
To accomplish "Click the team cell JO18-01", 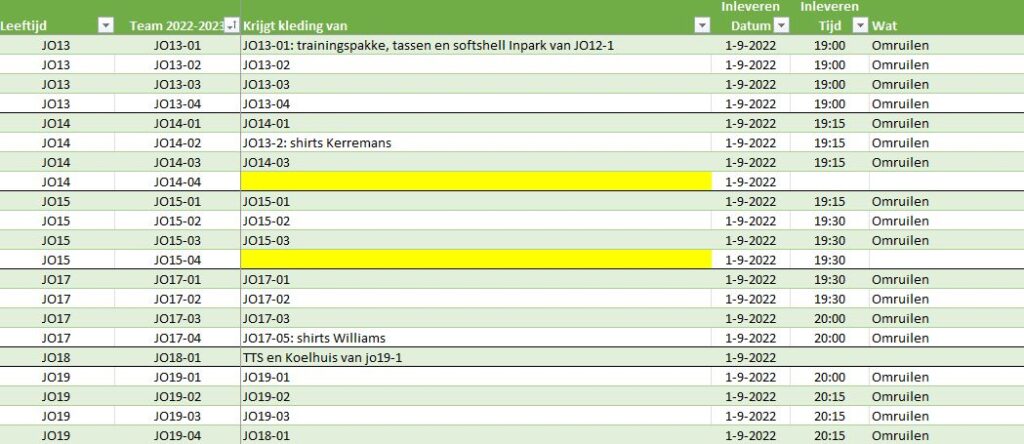I will point(177,357).
